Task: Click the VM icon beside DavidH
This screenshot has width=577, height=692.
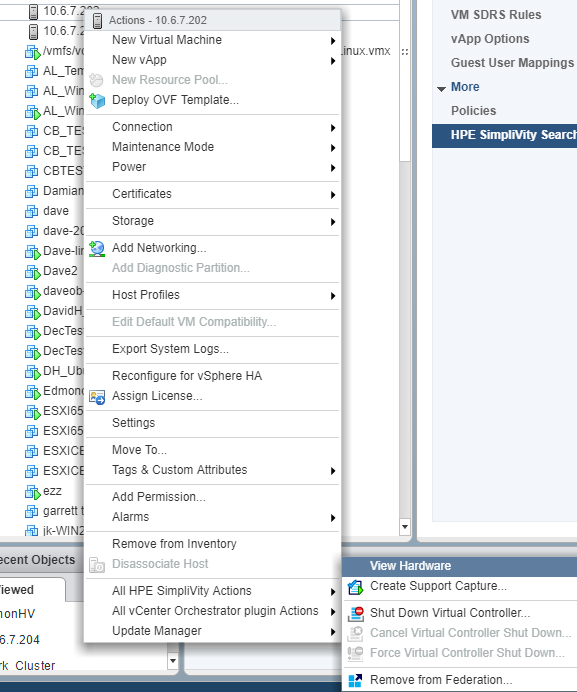Action: click(x=32, y=312)
